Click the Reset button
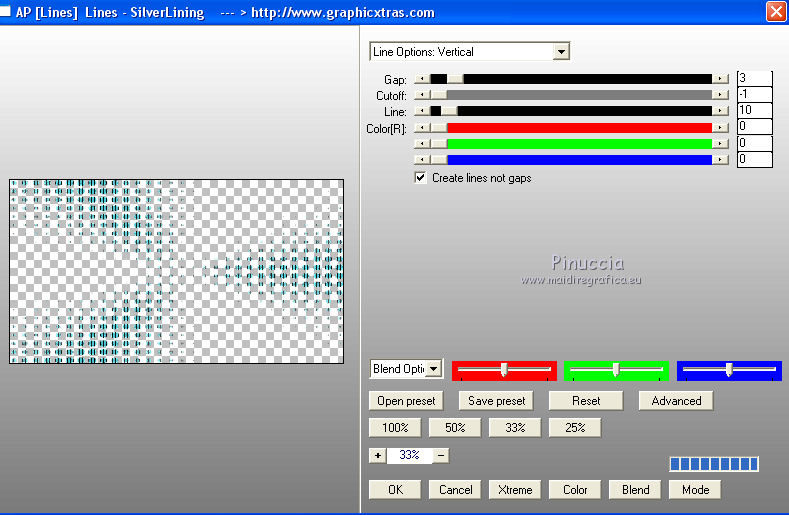789x515 pixels. pos(586,401)
